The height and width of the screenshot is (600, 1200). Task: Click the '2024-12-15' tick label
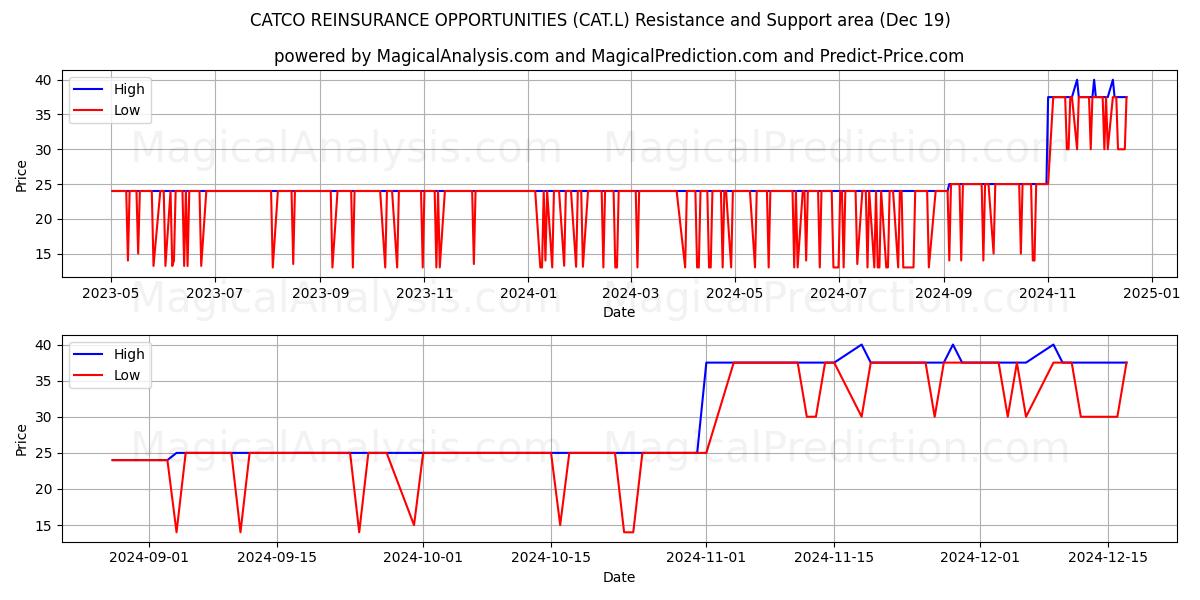pos(1108,557)
